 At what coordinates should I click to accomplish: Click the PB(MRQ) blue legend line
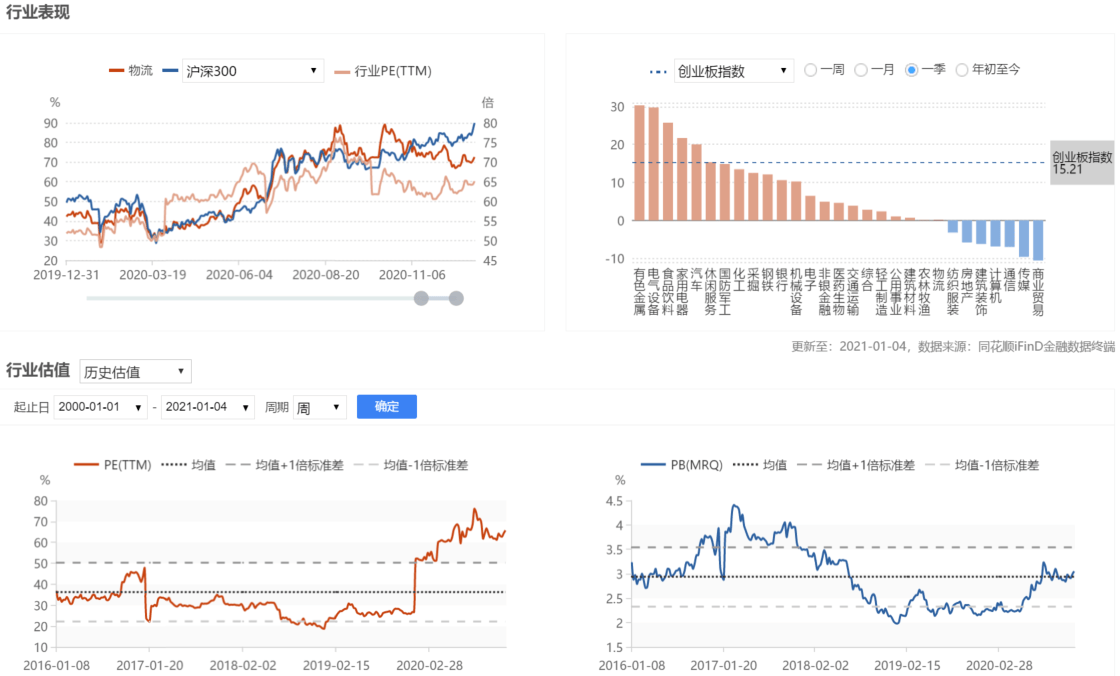tap(653, 465)
